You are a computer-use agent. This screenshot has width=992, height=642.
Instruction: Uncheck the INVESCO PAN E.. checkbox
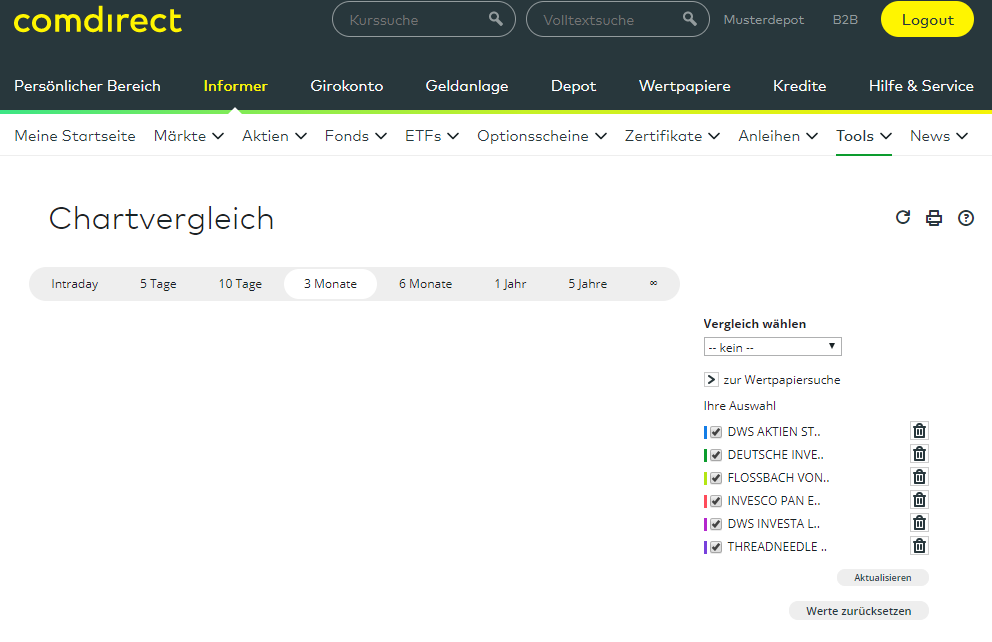click(x=716, y=501)
